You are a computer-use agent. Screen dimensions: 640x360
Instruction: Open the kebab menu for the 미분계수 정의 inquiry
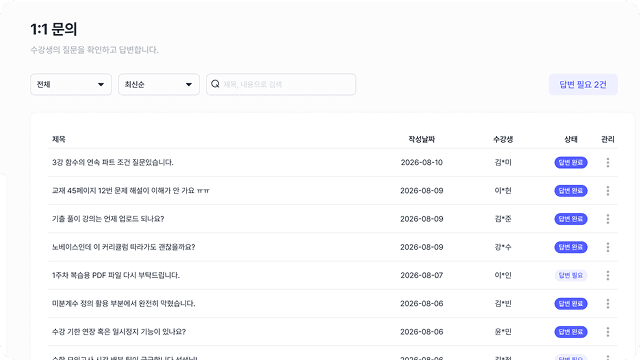click(x=608, y=303)
